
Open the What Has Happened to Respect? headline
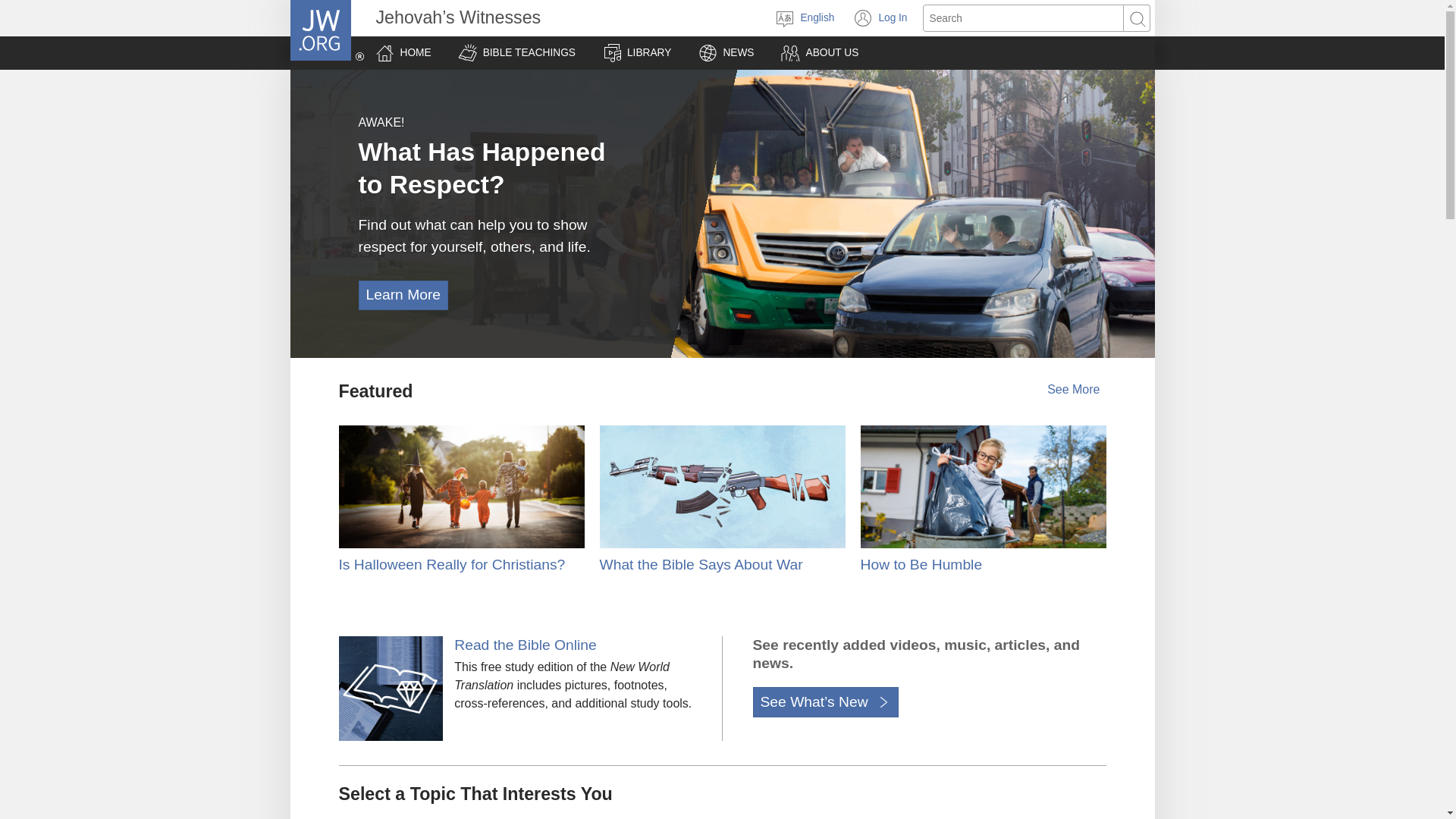click(482, 168)
